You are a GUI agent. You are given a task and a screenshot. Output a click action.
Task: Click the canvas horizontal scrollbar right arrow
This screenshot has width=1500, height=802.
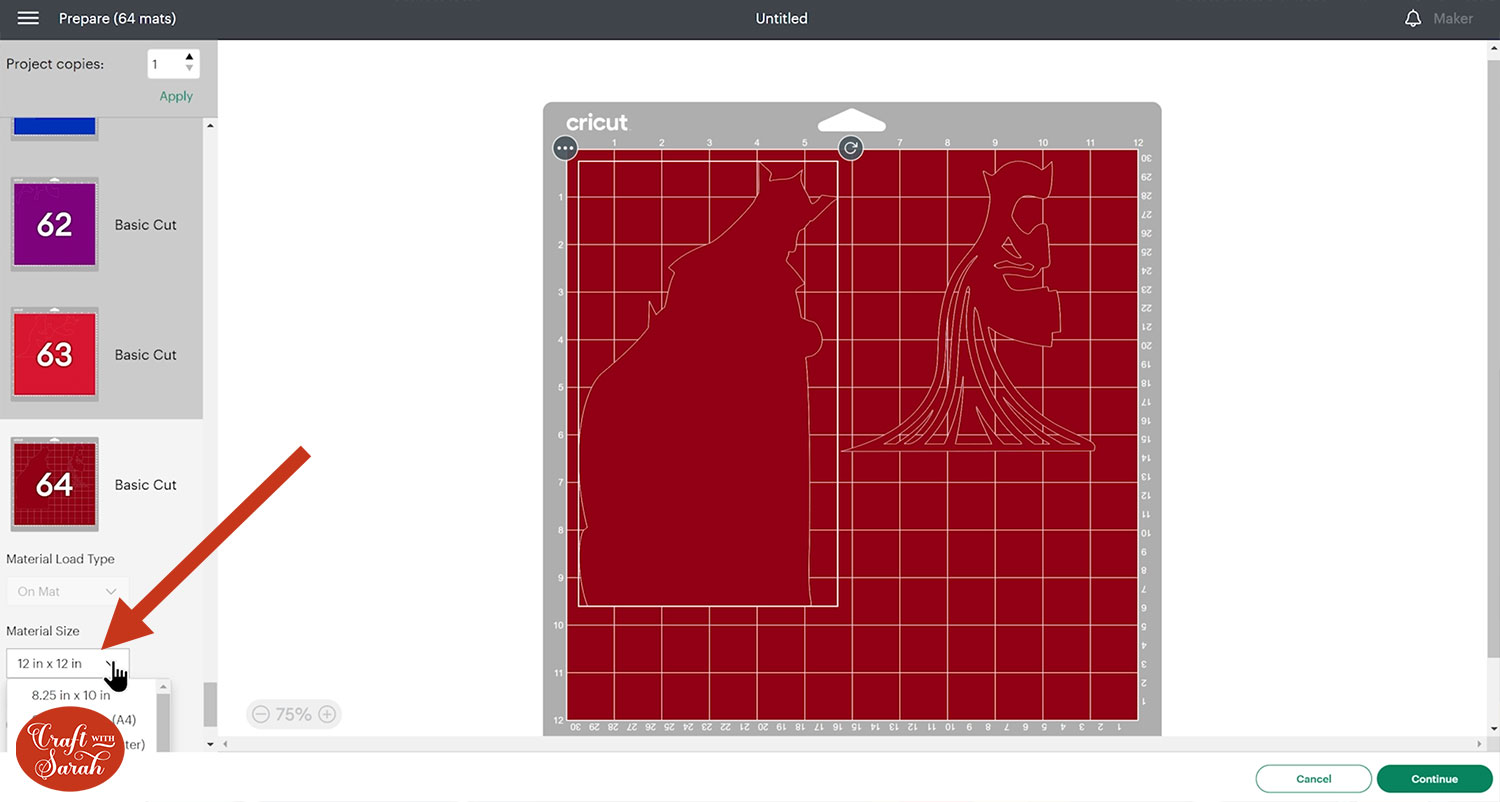point(1479,744)
